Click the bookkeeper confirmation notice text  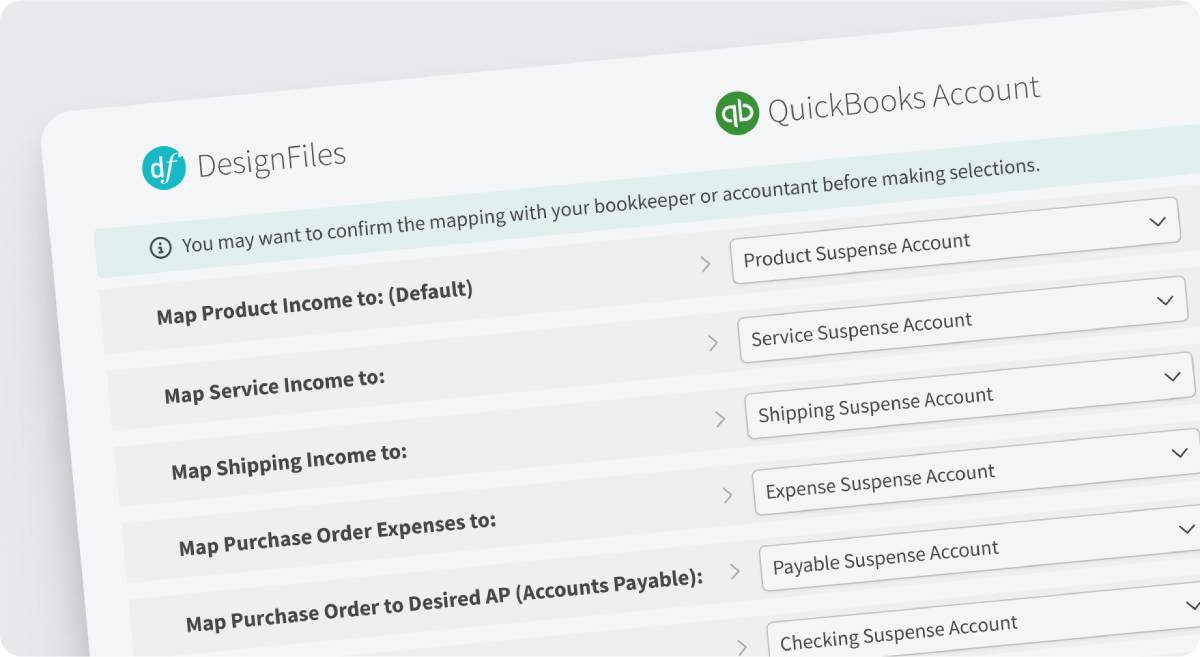[610, 205]
